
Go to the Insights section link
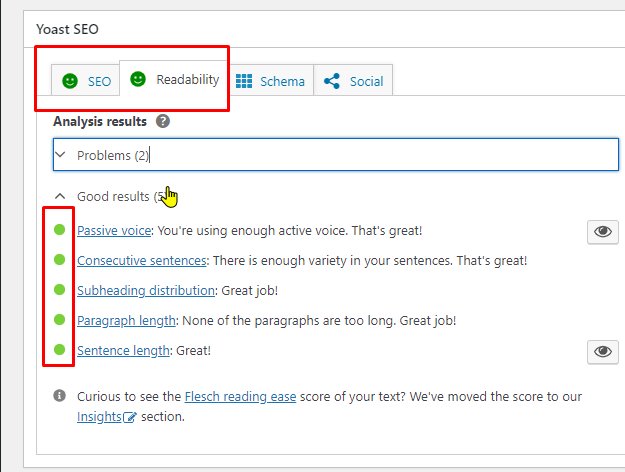pos(99,416)
